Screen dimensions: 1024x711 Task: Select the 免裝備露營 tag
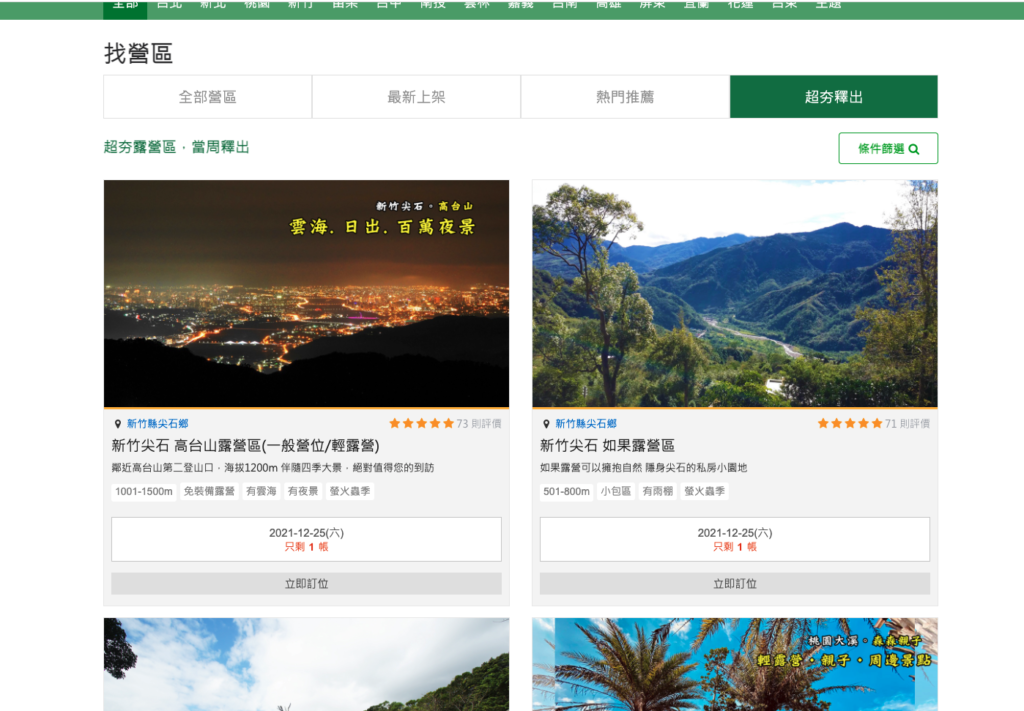209,492
